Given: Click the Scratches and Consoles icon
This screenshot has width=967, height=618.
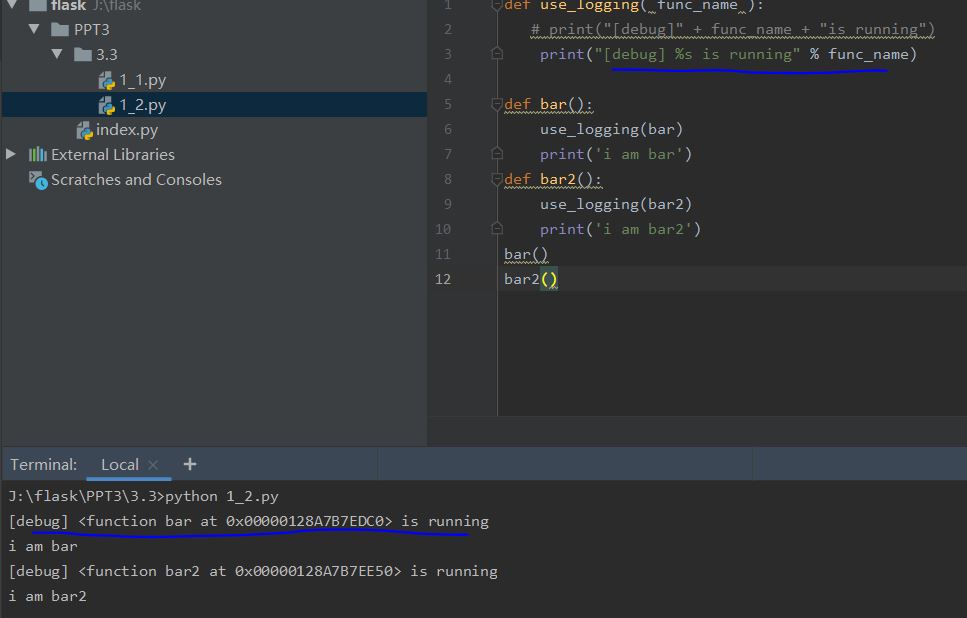Looking at the screenshot, I should (38, 180).
